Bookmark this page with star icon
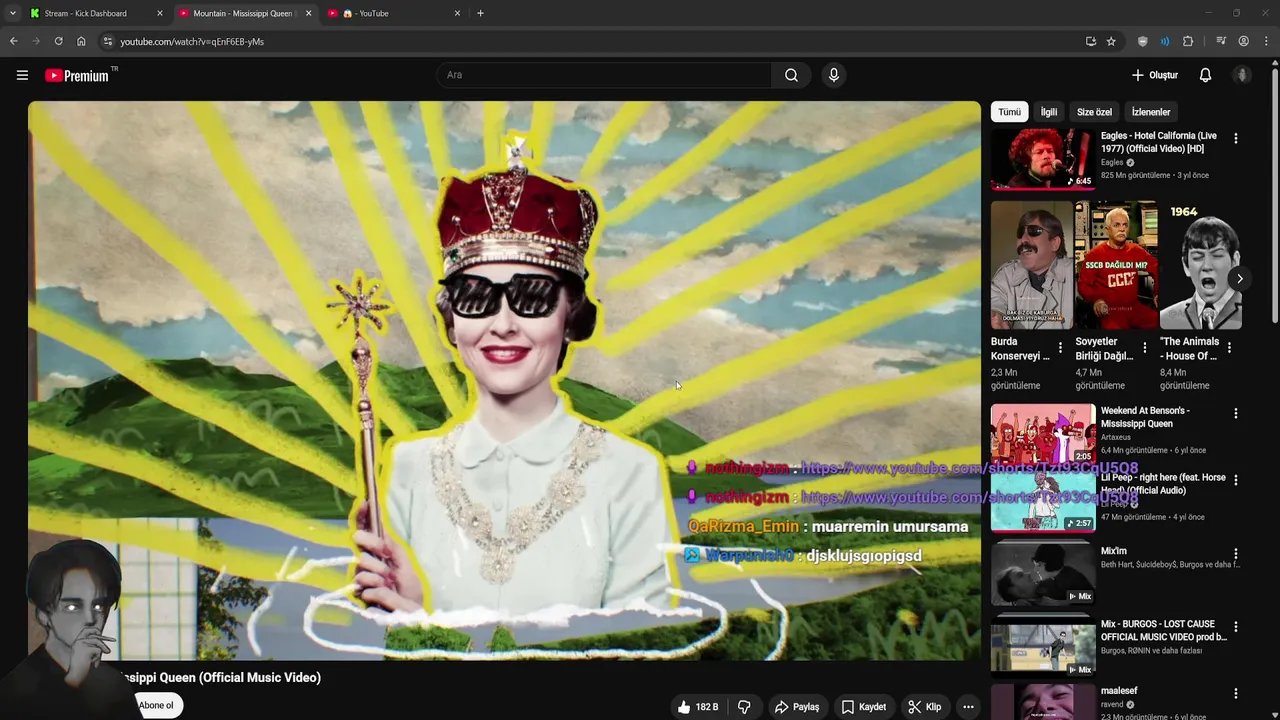 [x=1111, y=41]
